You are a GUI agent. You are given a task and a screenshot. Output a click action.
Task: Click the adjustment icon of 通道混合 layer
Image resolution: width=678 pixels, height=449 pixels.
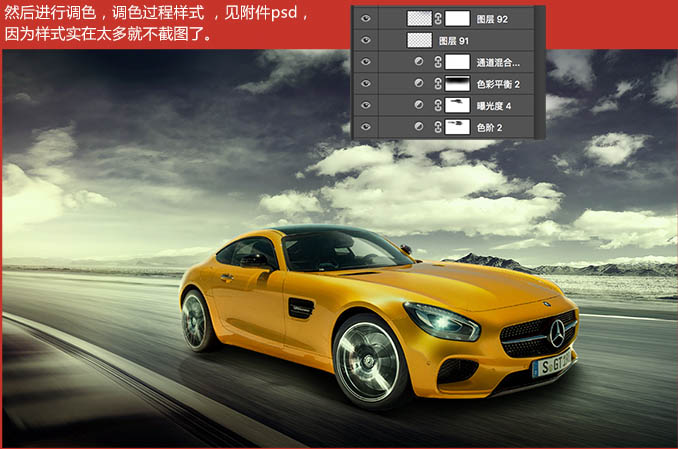tap(419, 61)
